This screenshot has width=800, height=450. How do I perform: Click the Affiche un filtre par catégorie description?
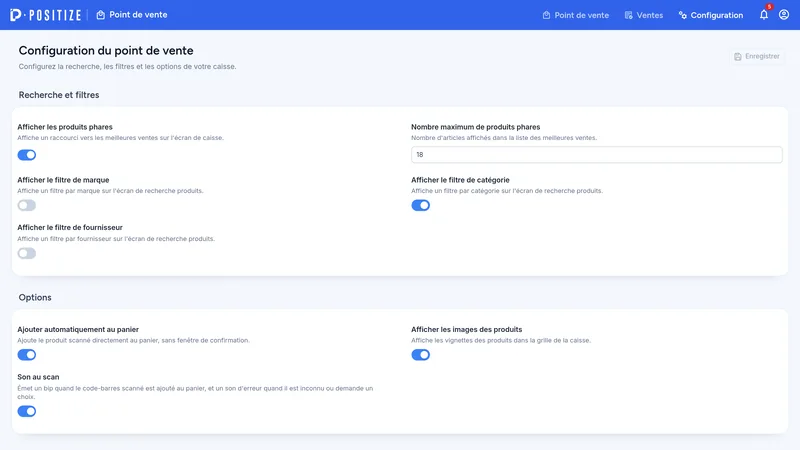point(507,191)
